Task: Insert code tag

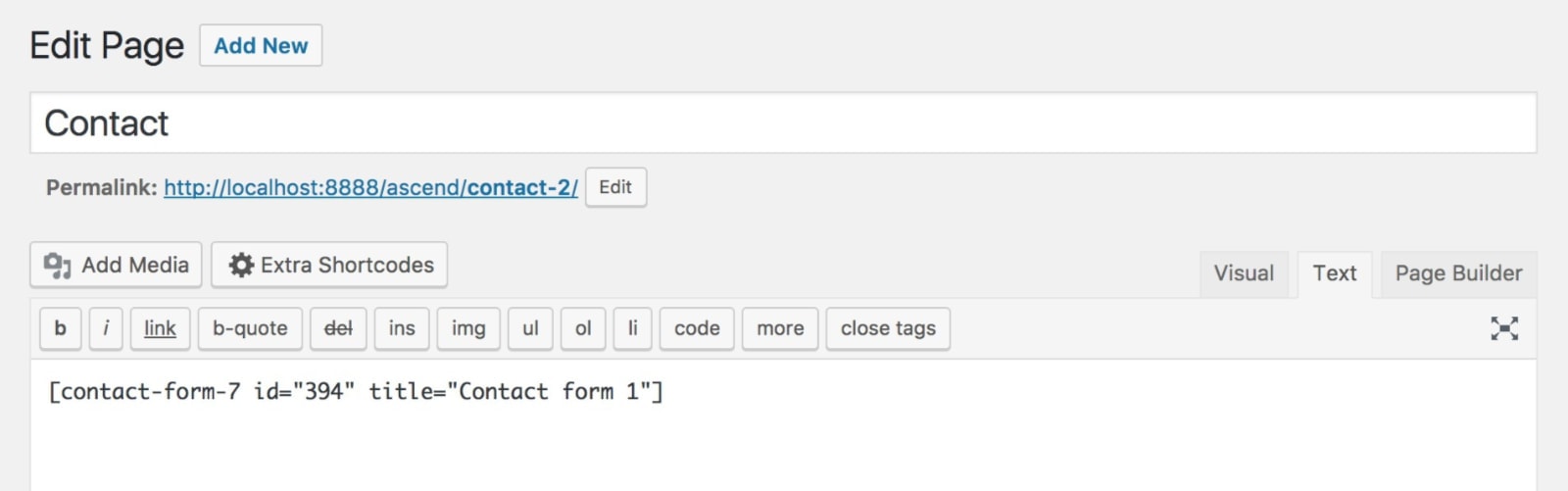Action: click(697, 328)
